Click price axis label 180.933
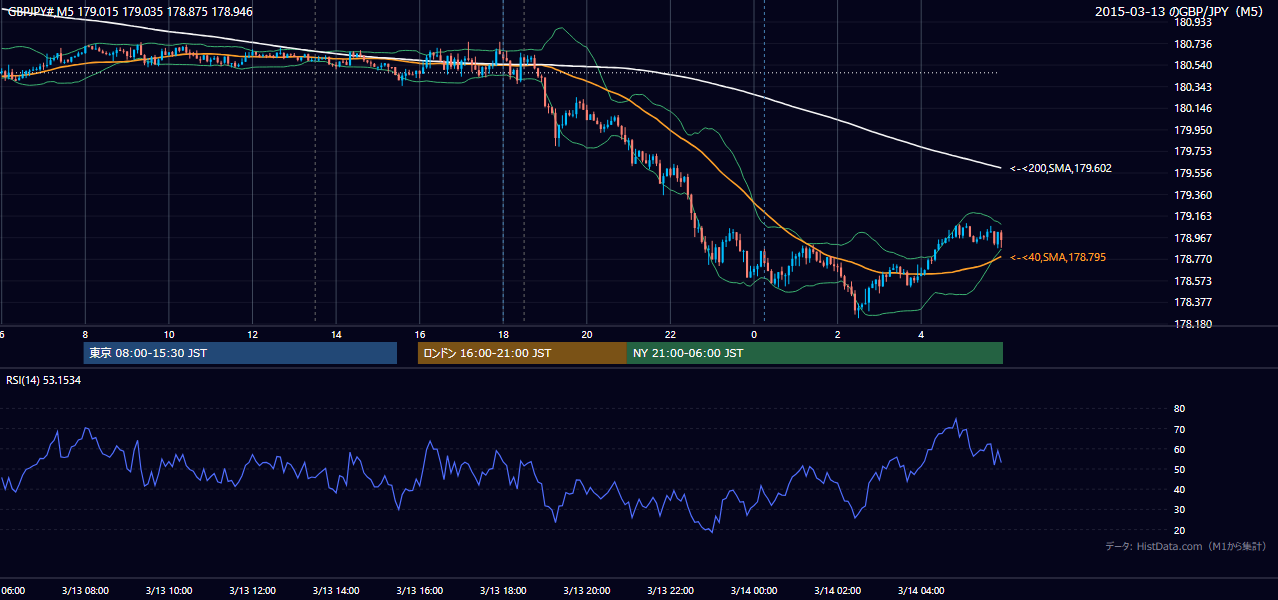1278x600 pixels. pos(1193,22)
